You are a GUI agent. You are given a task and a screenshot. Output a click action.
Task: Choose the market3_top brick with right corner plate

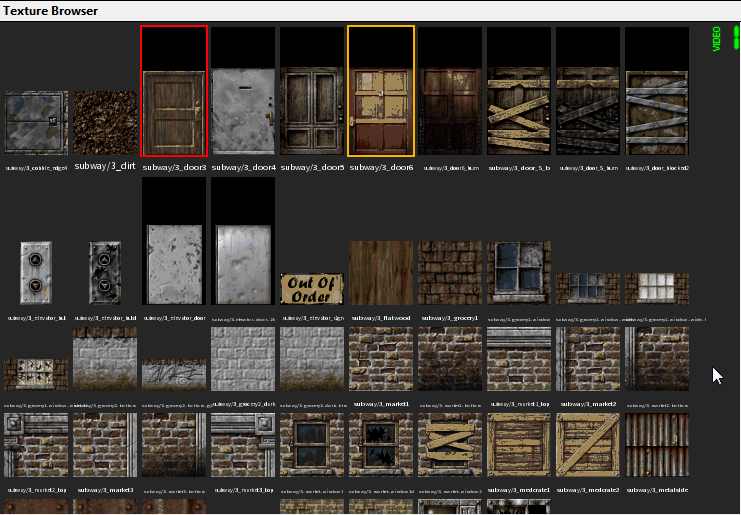point(243,445)
